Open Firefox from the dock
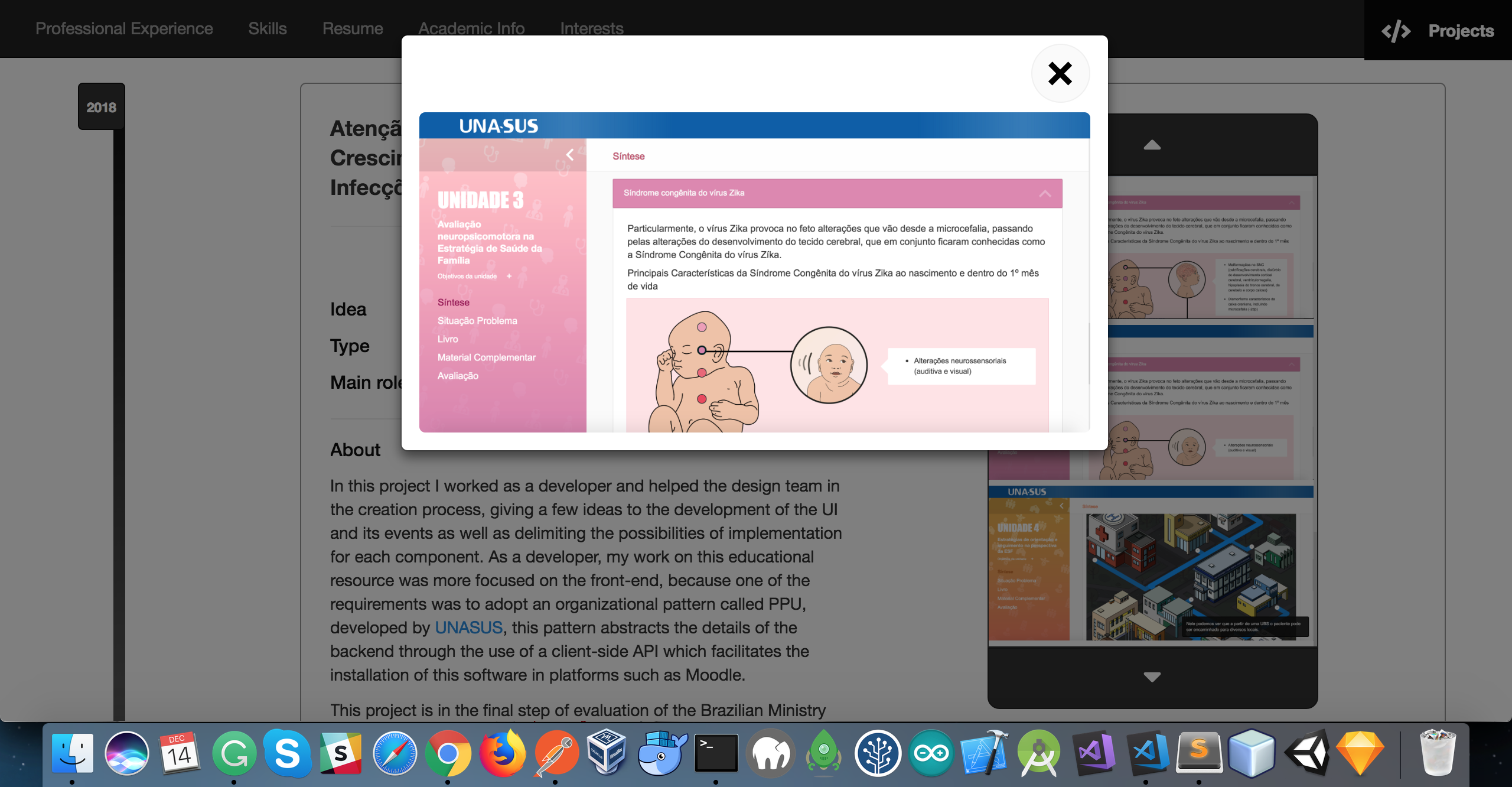Screen dimensions: 1512x787 (502, 753)
